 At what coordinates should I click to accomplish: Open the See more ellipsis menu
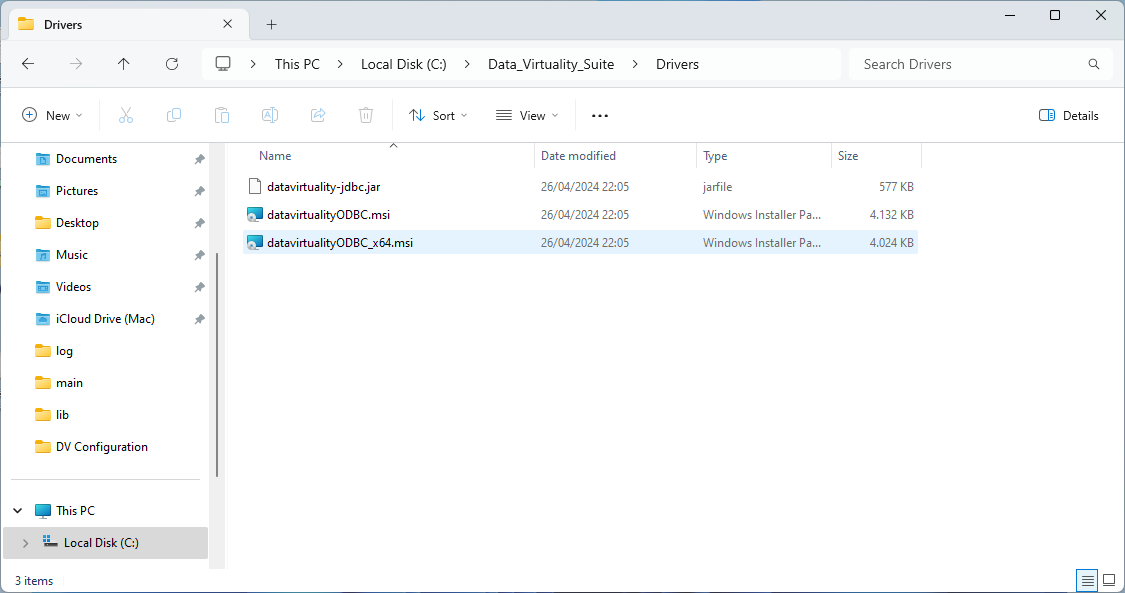pos(600,116)
